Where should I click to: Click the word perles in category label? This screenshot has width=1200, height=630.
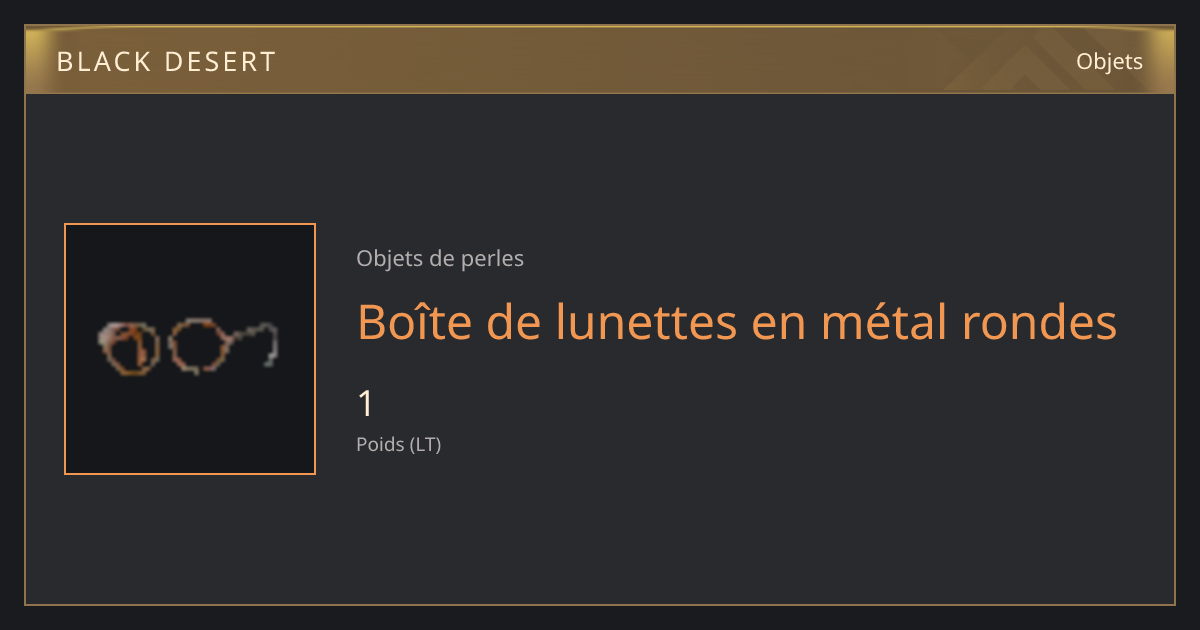[x=492, y=259]
